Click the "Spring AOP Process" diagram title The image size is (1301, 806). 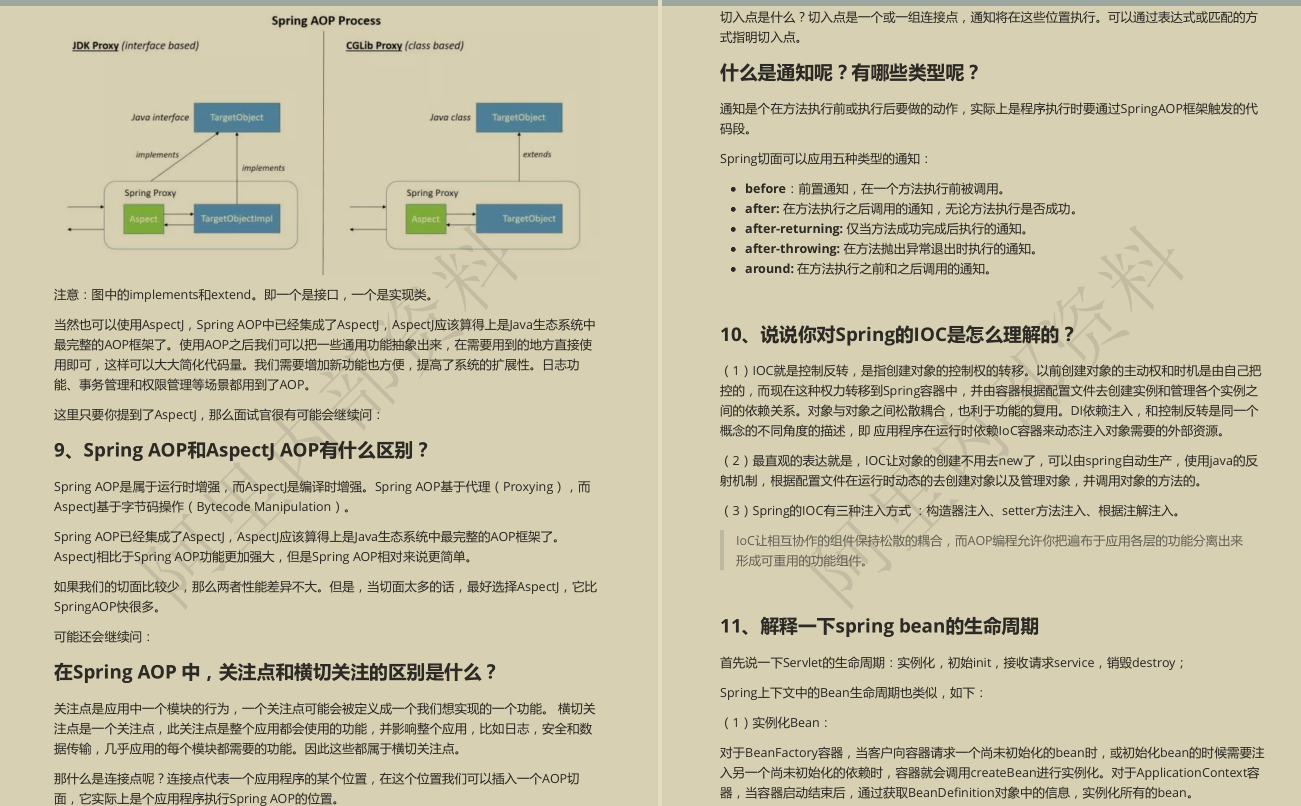tap(326, 20)
